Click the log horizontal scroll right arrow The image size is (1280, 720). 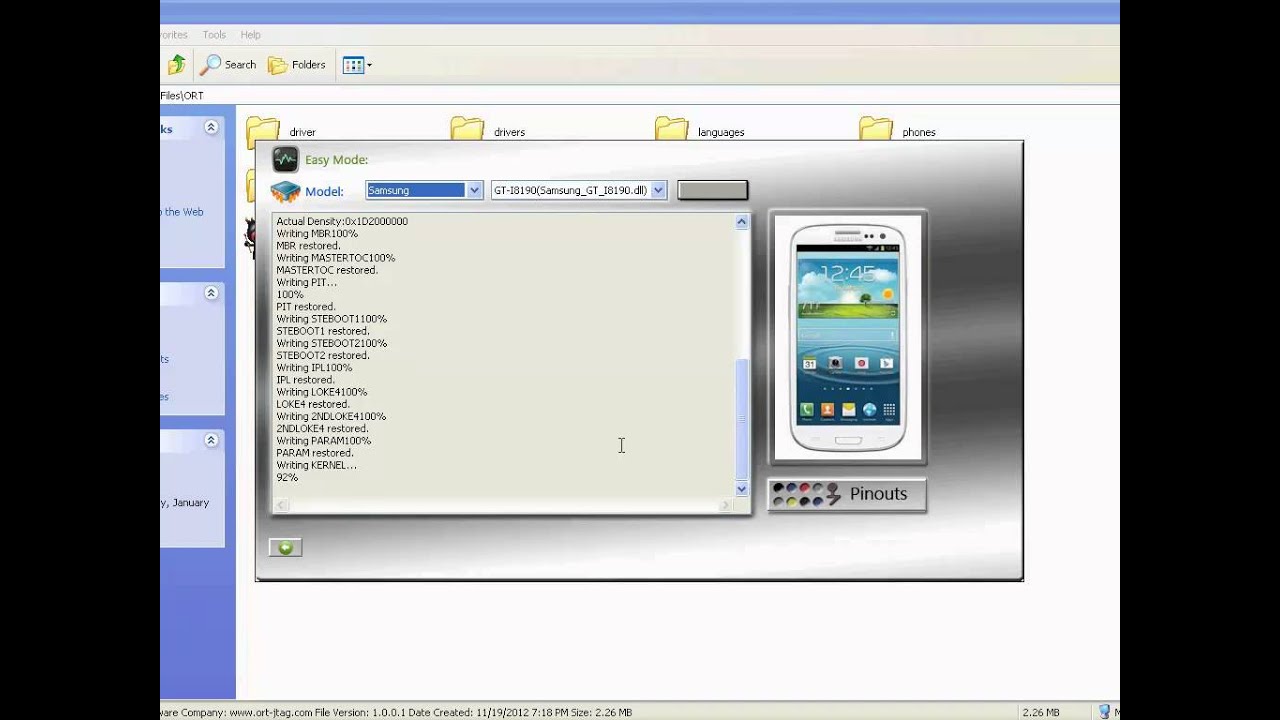click(725, 505)
